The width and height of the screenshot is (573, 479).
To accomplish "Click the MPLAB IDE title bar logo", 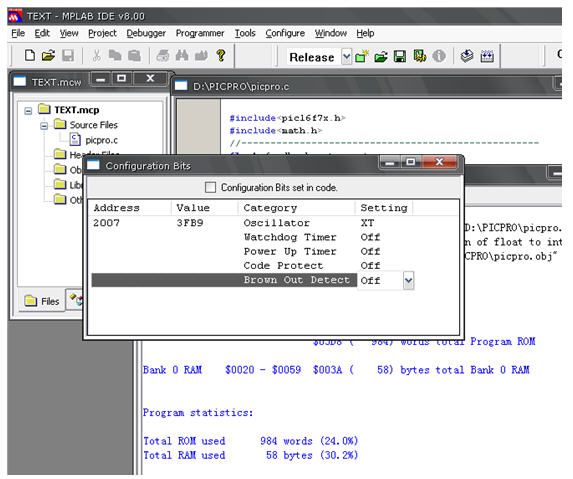I will click(x=15, y=16).
